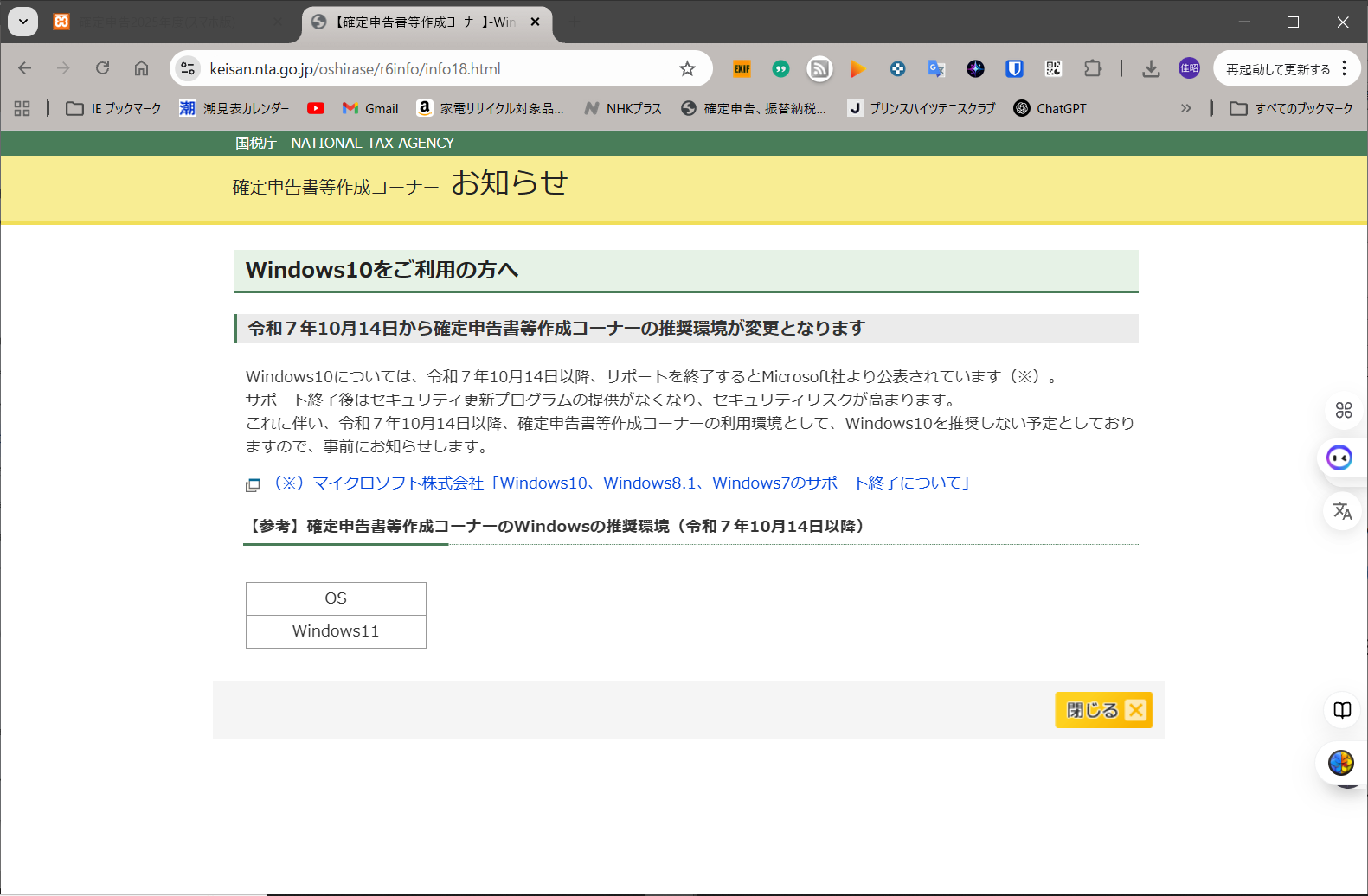Viewport: 1368px width, 896px height.
Task: Open the EXIF viewer extension
Action: [x=742, y=69]
